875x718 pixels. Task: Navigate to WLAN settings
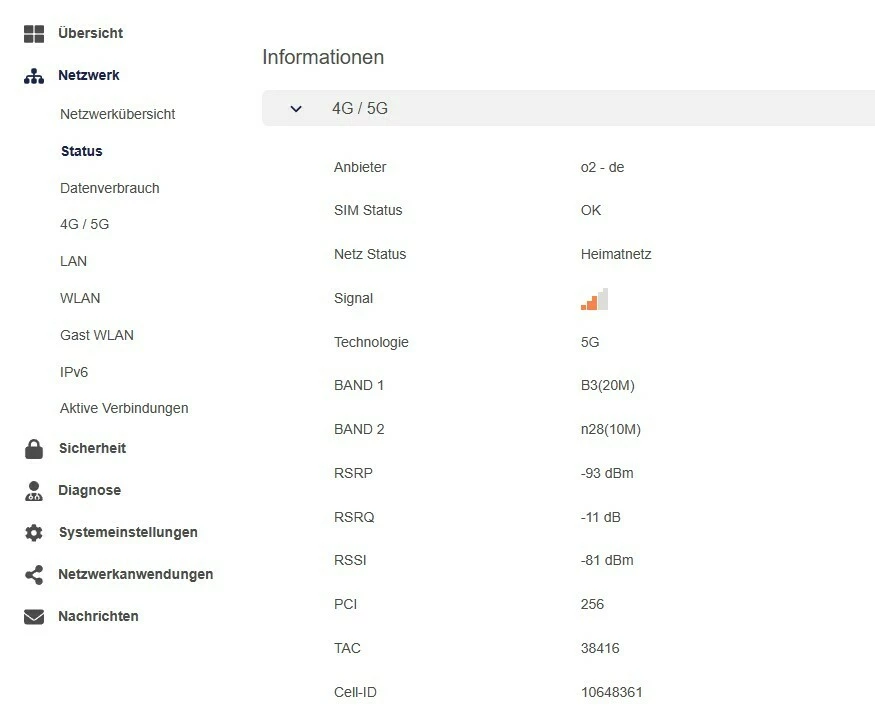point(80,298)
